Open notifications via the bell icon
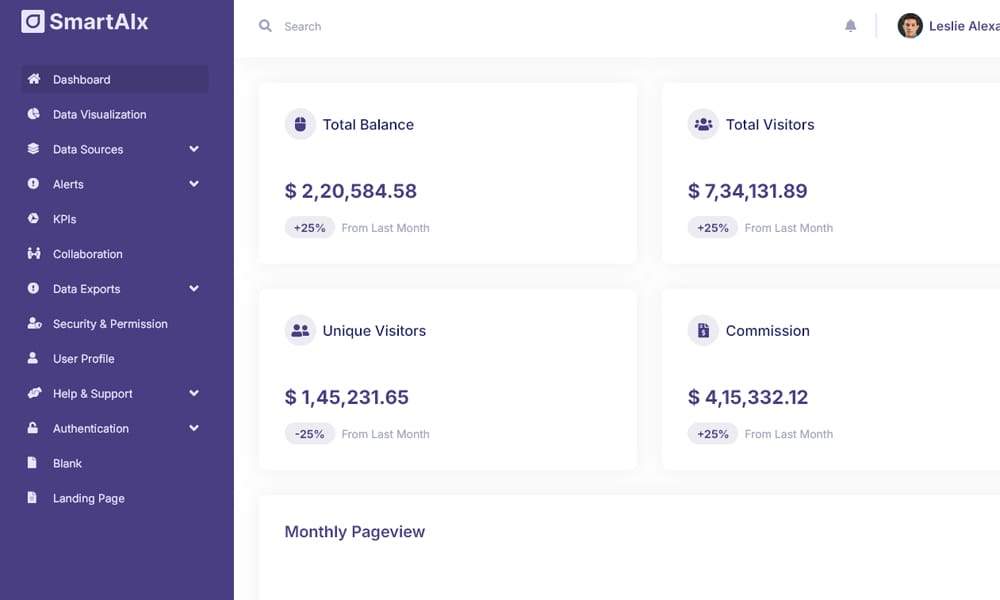Image resolution: width=1000 pixels, height=600 pixels. coord(850,25)
